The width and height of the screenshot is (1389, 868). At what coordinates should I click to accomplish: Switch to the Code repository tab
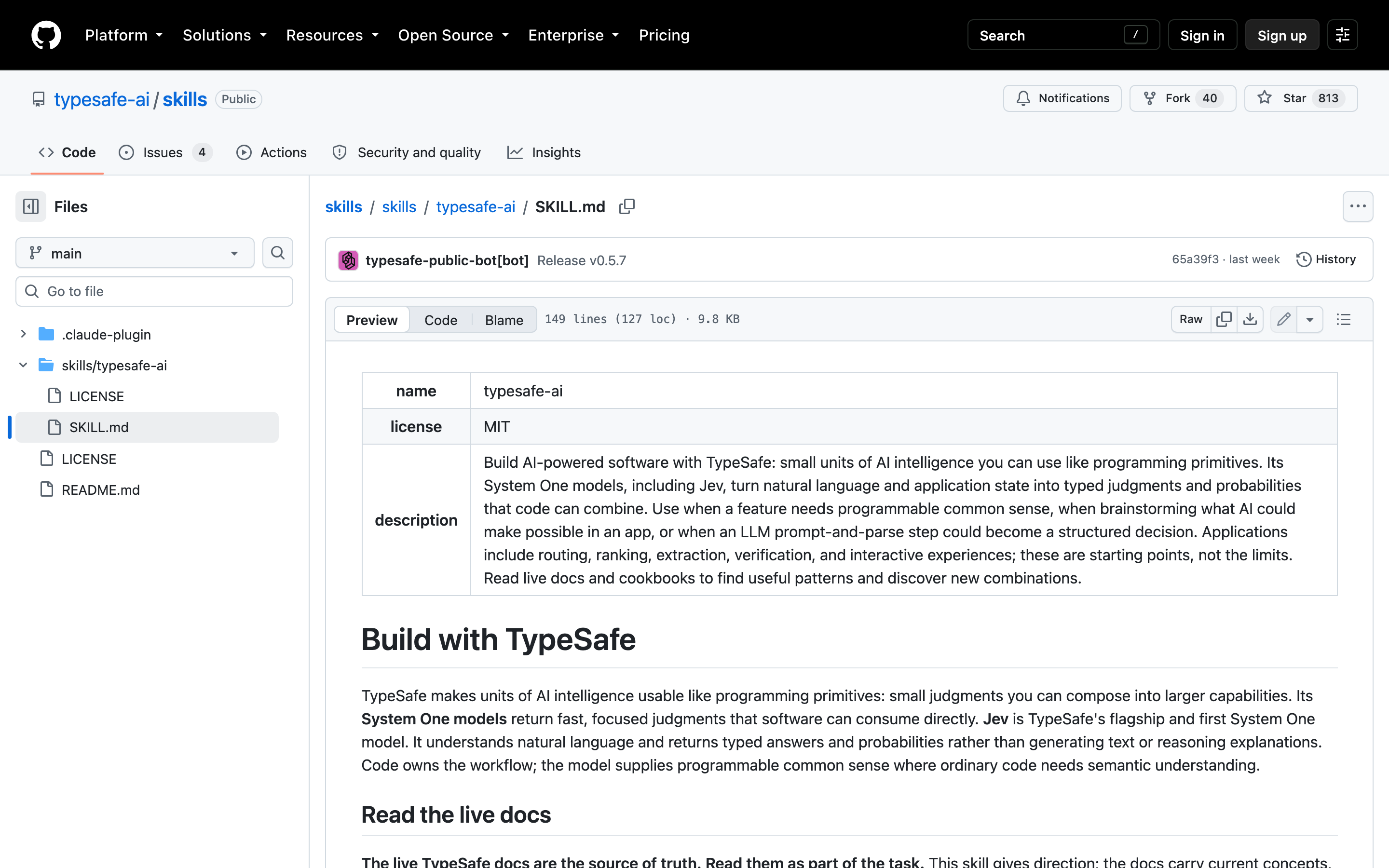coord(67,153)
